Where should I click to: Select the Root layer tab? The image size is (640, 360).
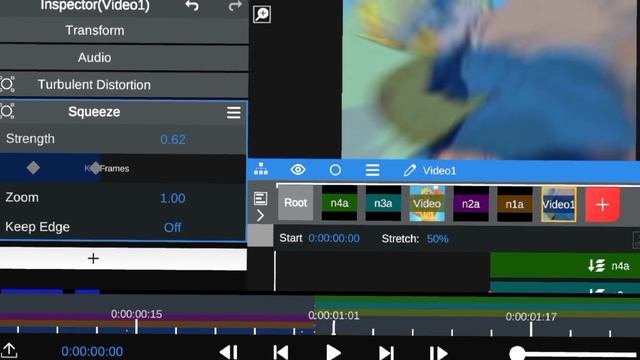tap(296, 203)
